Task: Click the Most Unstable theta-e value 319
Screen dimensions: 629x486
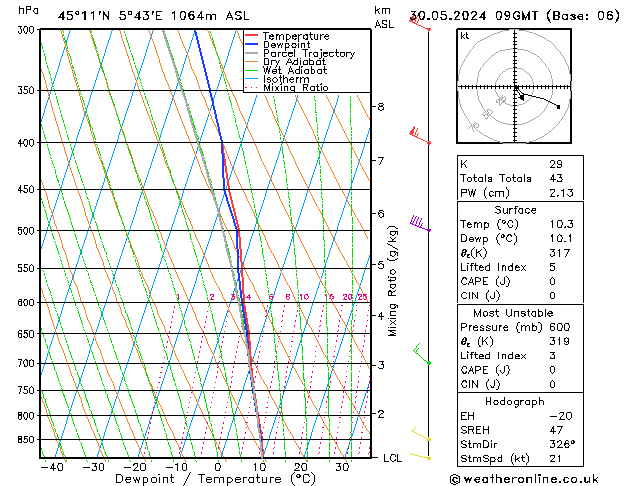Action: (x=560, y=341)
